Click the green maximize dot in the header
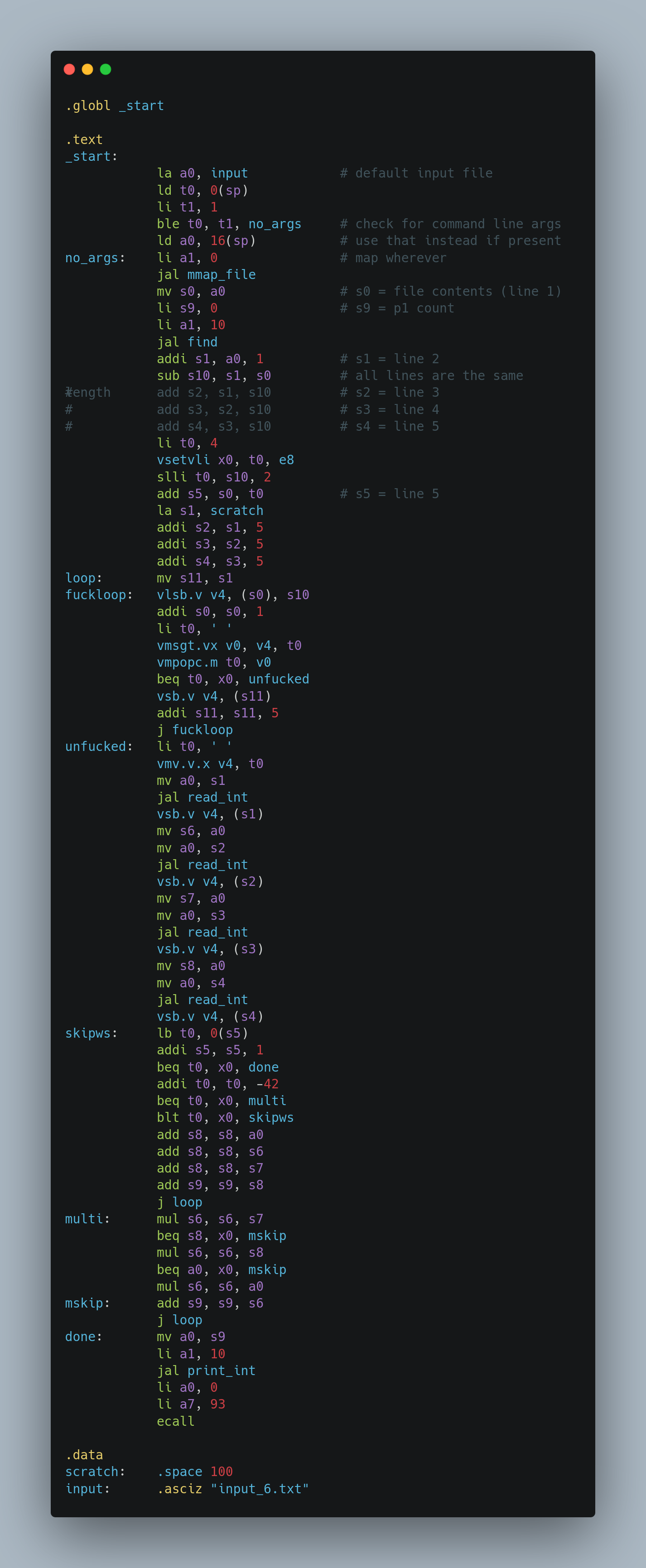646x1568 pixels. tap(106, 69)
